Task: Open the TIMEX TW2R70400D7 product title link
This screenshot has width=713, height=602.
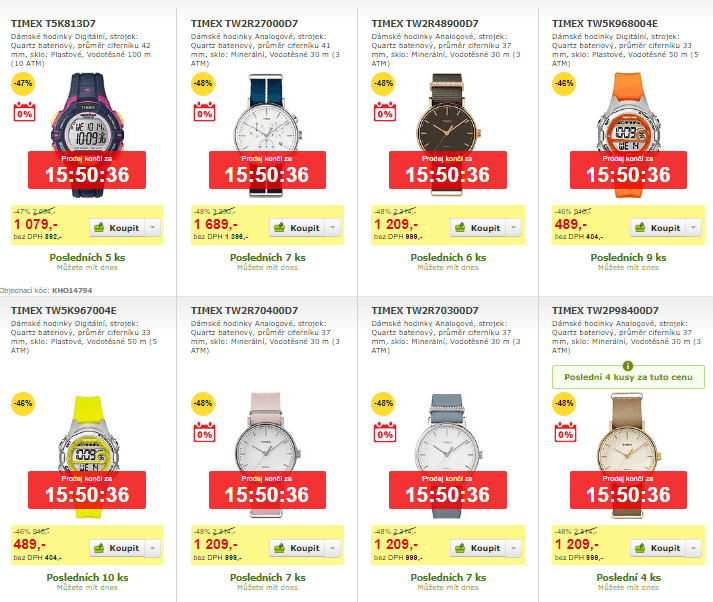Action: (244, 310)
